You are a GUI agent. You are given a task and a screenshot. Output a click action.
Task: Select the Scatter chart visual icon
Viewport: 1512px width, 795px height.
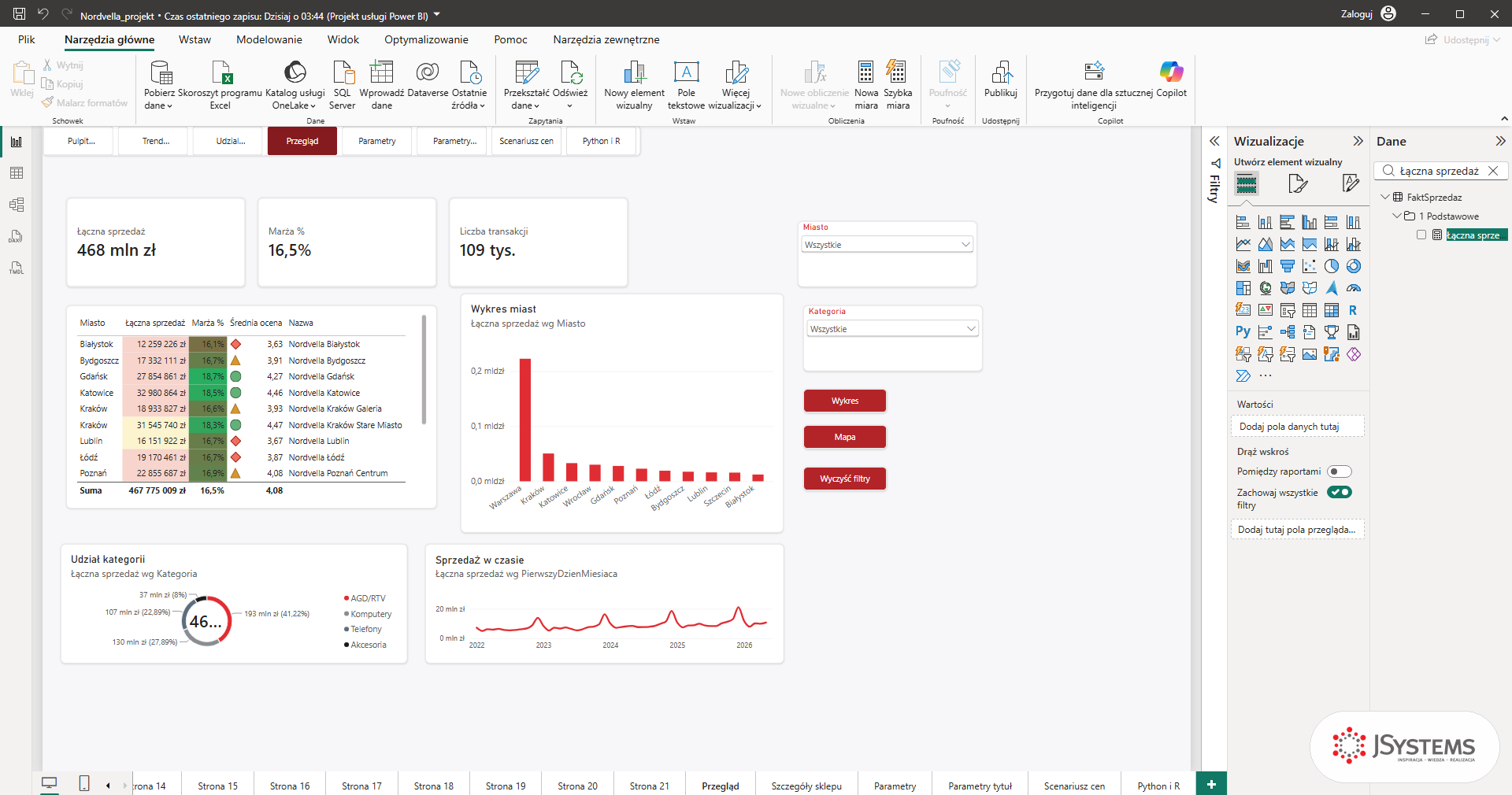(x=1310, y=266)
